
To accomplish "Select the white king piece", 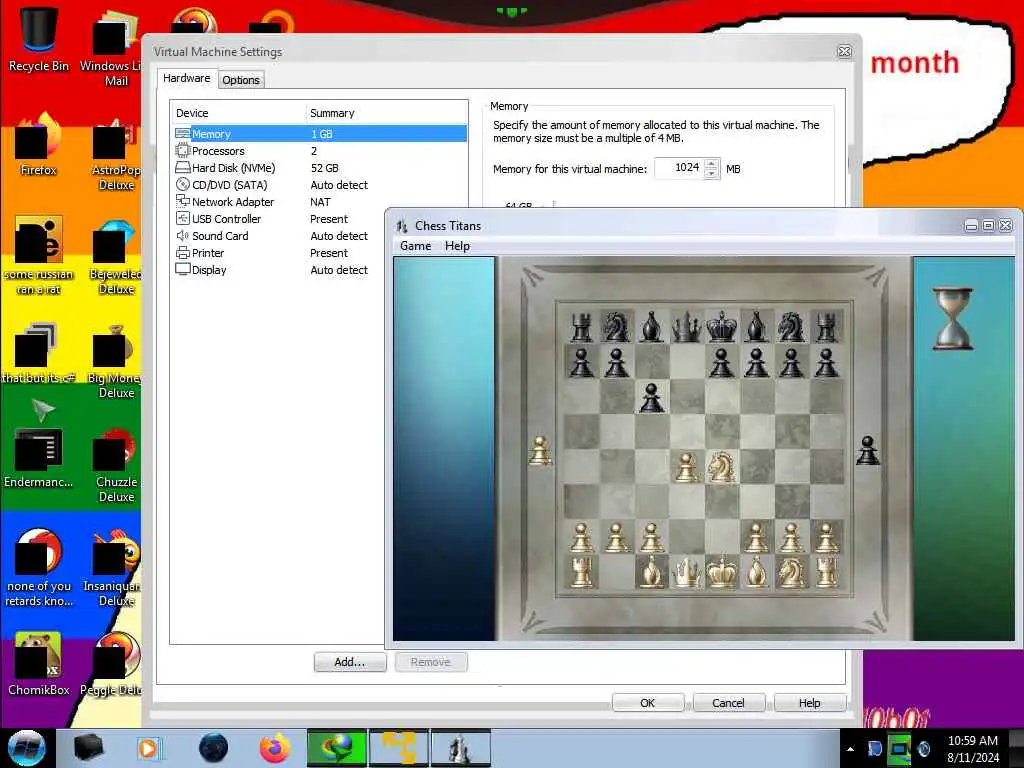I will (722, 573).
